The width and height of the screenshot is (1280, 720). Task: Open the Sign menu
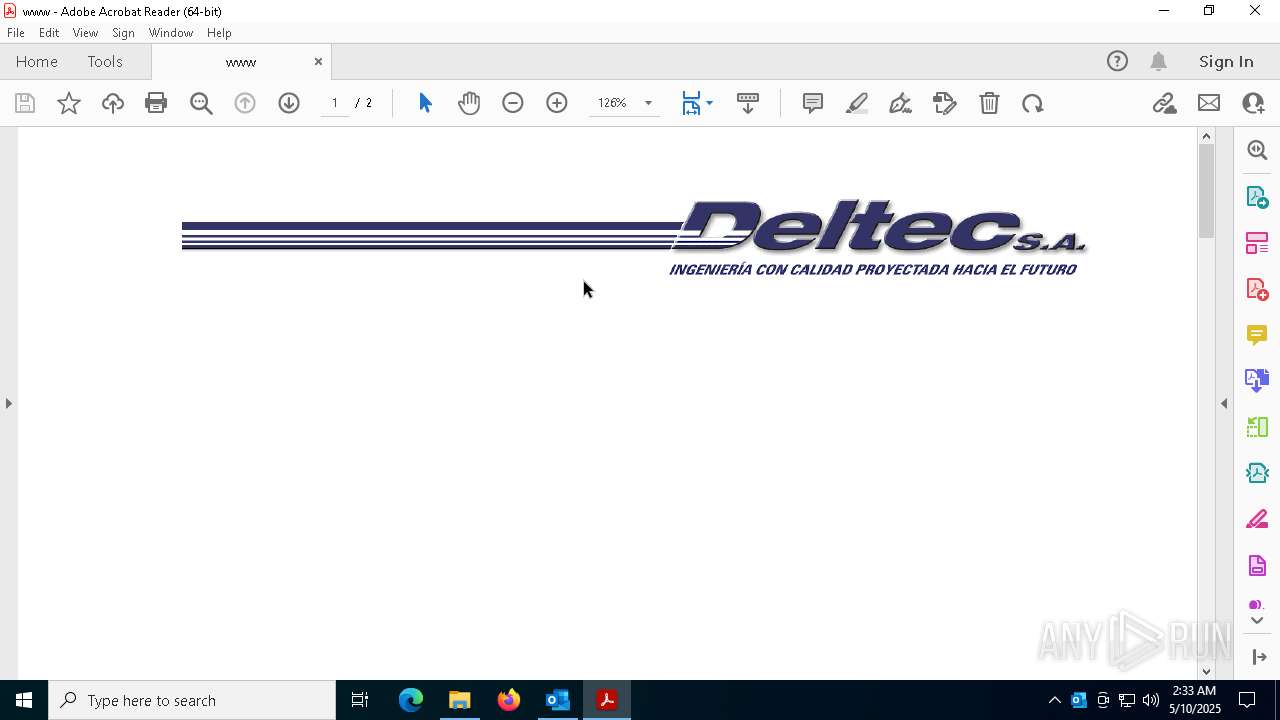click(x=123, y=32)
